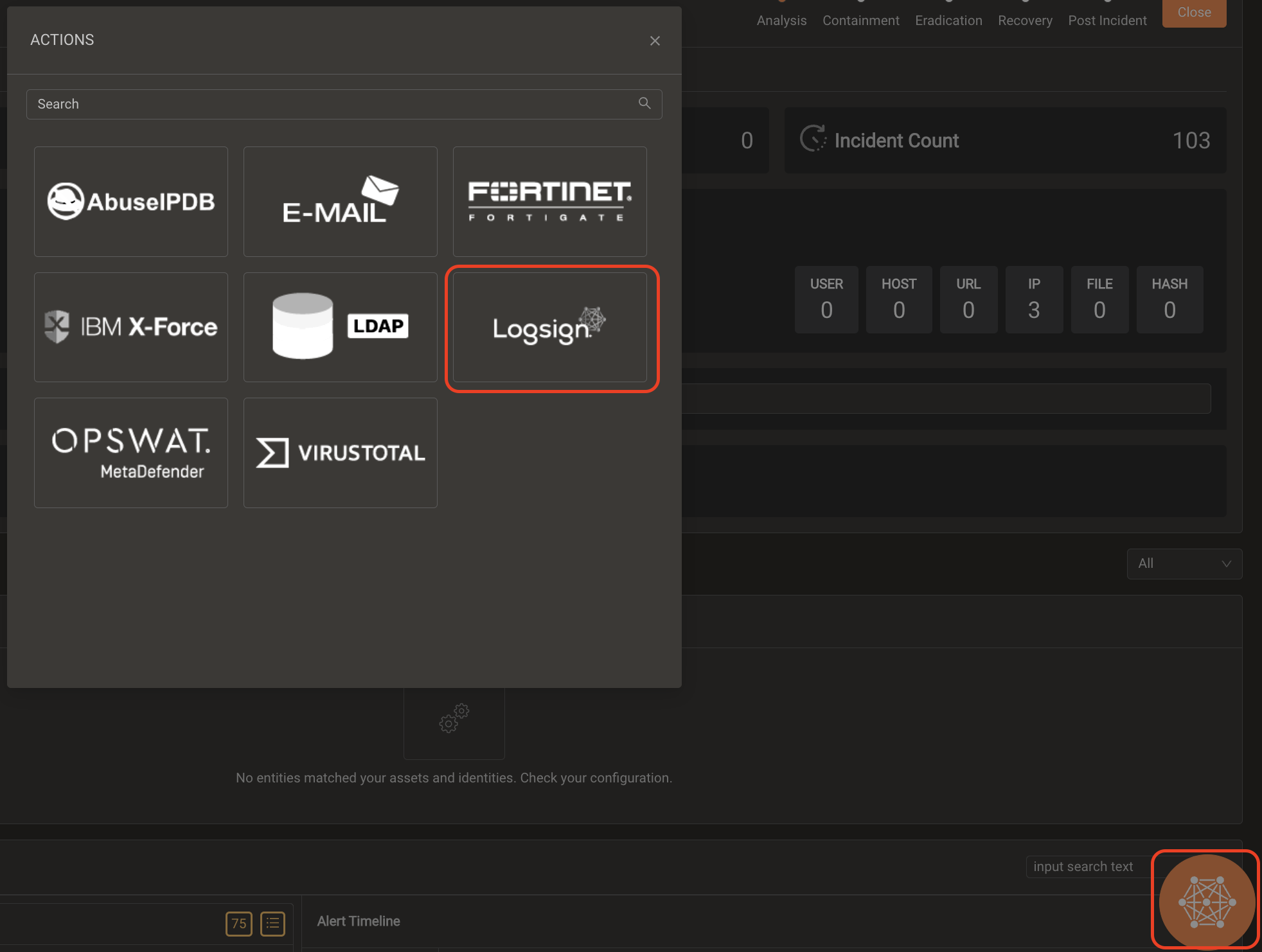The image size is (1262, 952).
Task: Switch to the Recovery stage
Action: pyautogui.click(x=1025, y=21)
